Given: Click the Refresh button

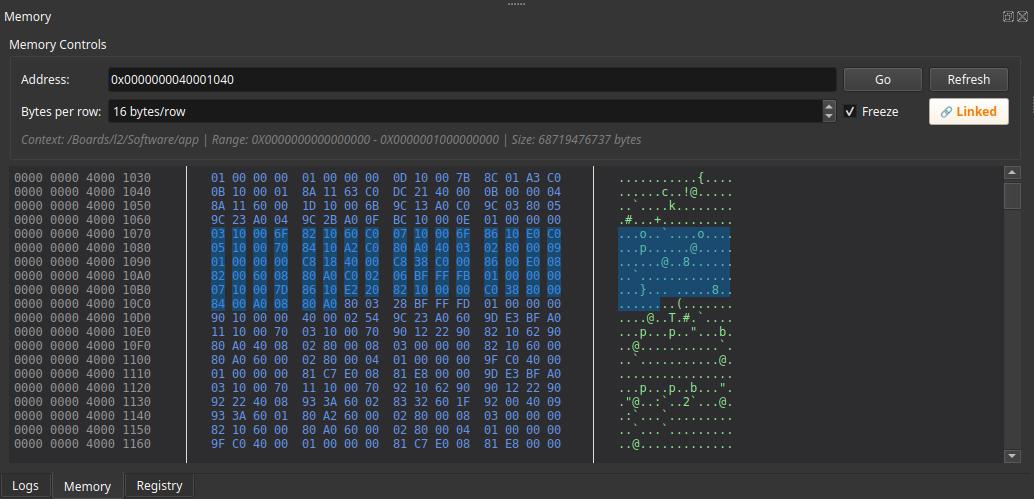Looking at the screenshot, I should (x=968, y=79).
